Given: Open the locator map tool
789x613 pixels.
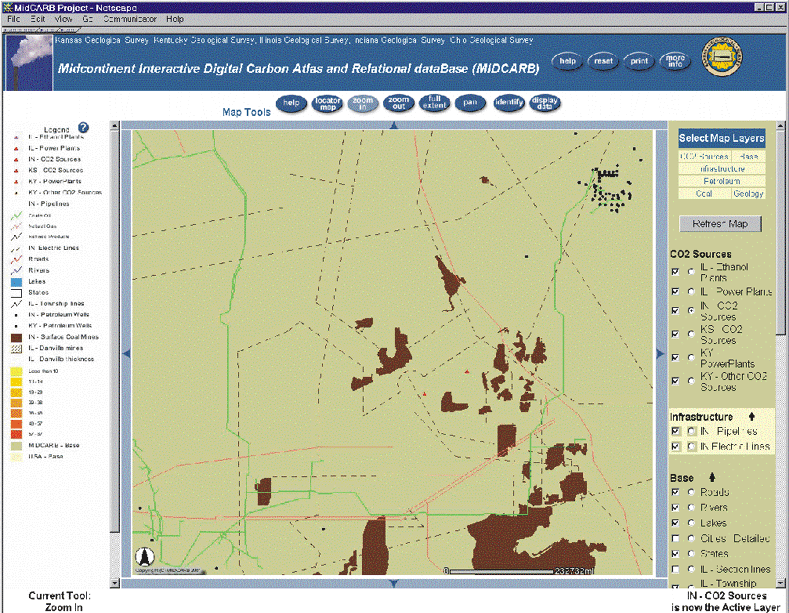Looking at the screenshot, I should (328, 104).
